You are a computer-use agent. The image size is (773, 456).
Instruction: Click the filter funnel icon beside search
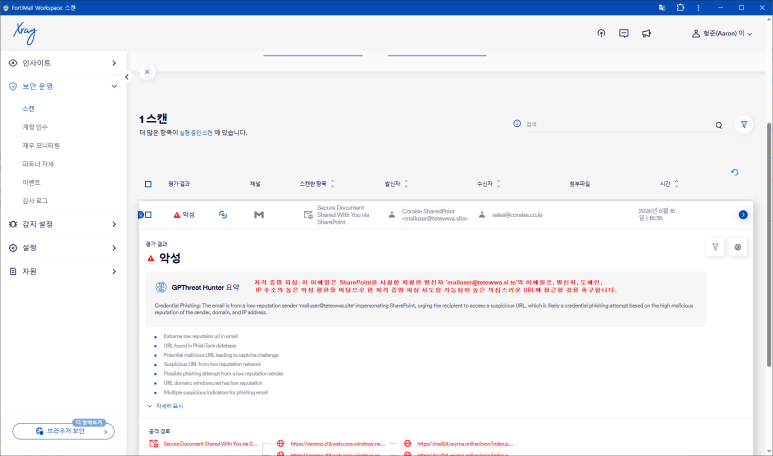tap(744, 125)
